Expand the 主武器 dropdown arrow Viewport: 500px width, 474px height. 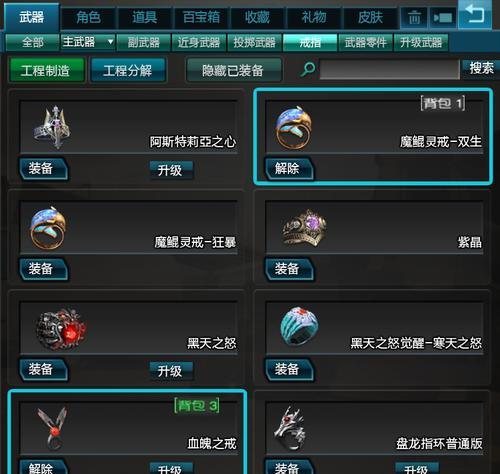point(110,42)
